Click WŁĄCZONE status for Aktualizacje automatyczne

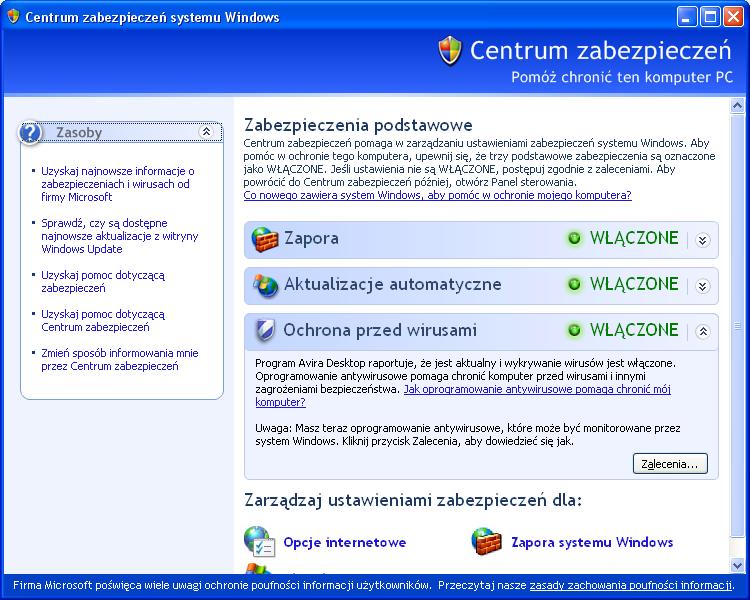pyautogui.click(x=634, y=284)
